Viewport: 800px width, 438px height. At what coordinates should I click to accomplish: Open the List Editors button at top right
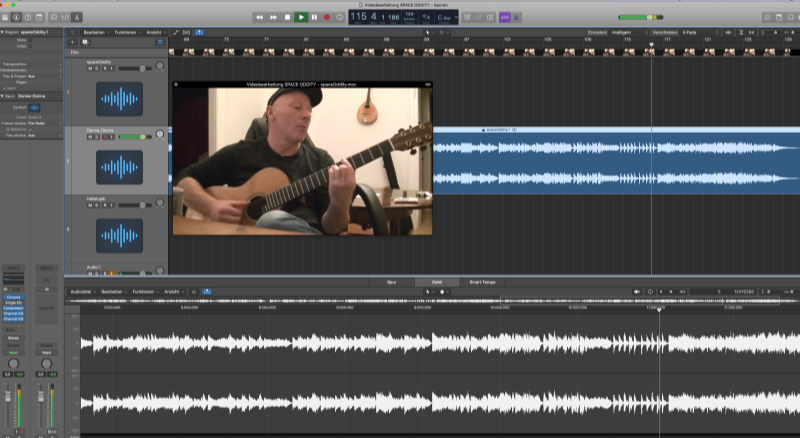point(767,17)
